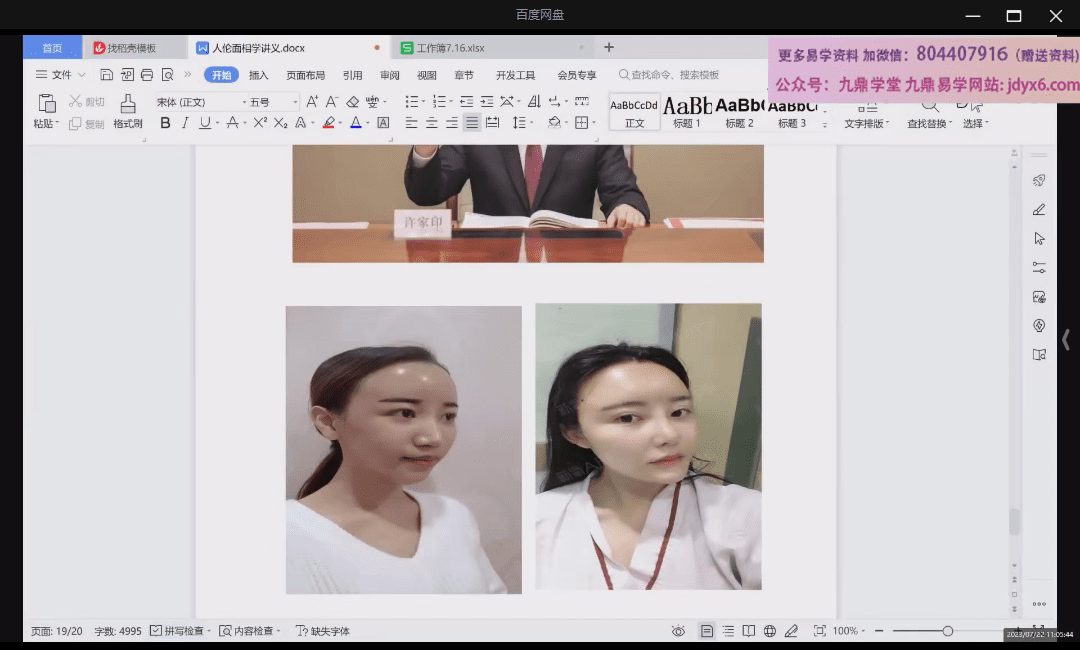Click the Format Painter (格式刷) icon
1080x650 pixels.
click(x=128, y=103)
